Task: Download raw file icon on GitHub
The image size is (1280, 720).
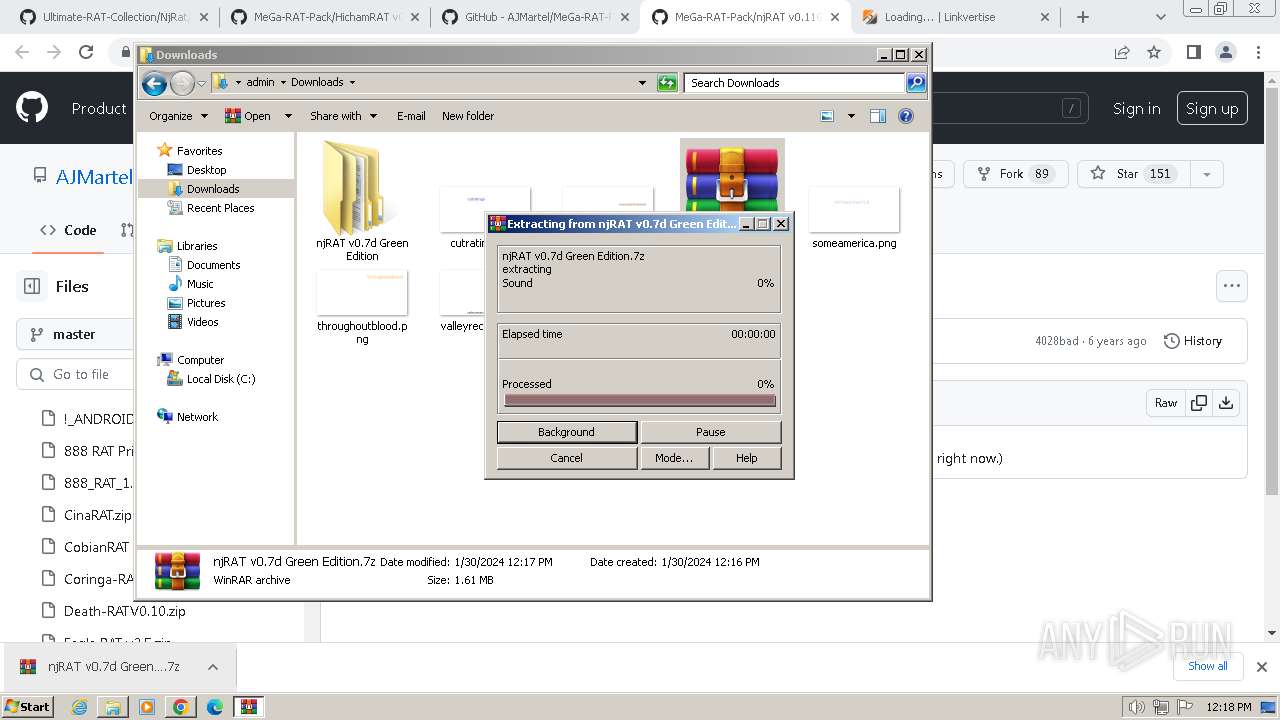Action: point(1226,403)
